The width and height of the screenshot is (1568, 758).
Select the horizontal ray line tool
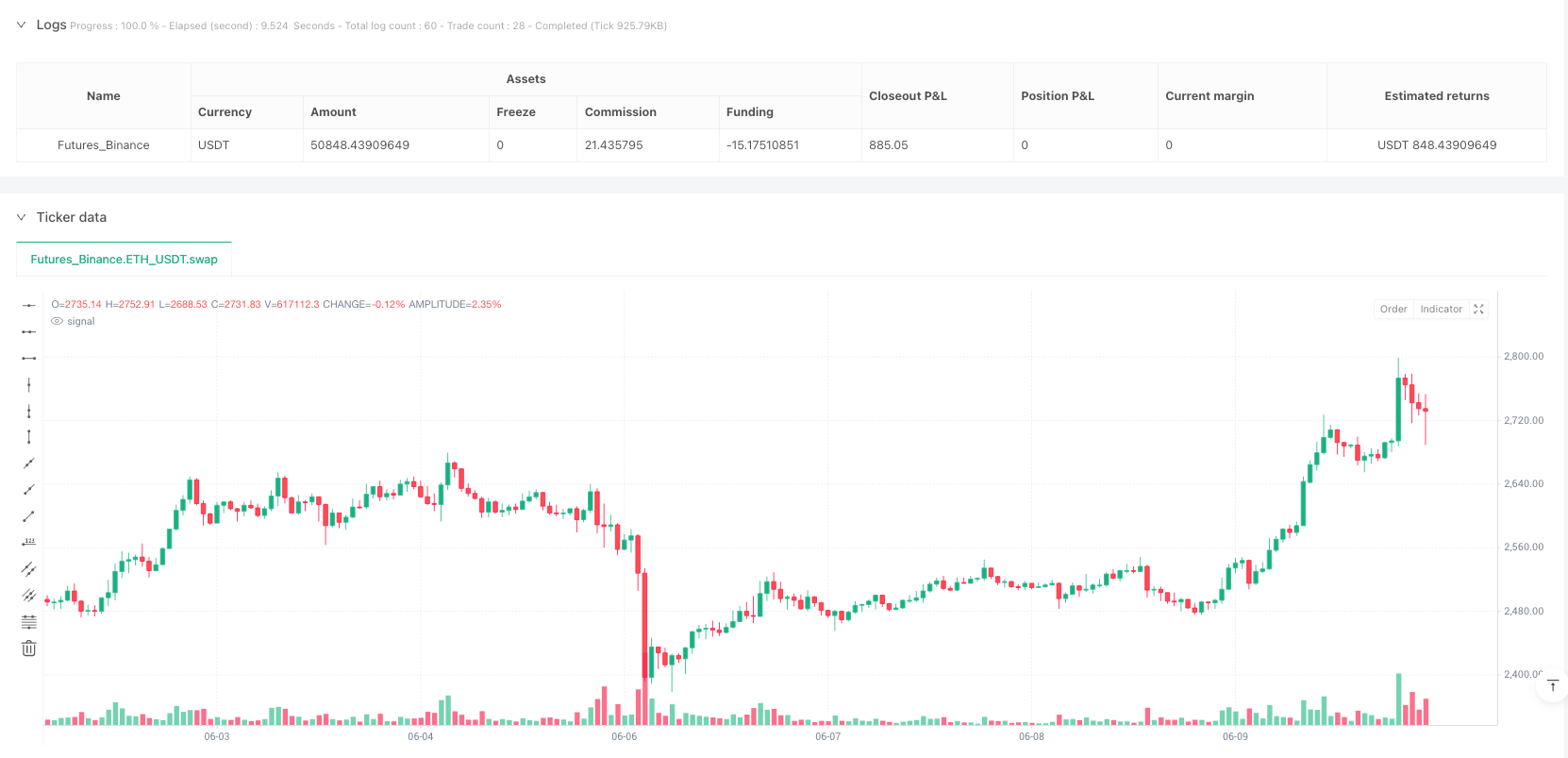[x=29, y=331]
